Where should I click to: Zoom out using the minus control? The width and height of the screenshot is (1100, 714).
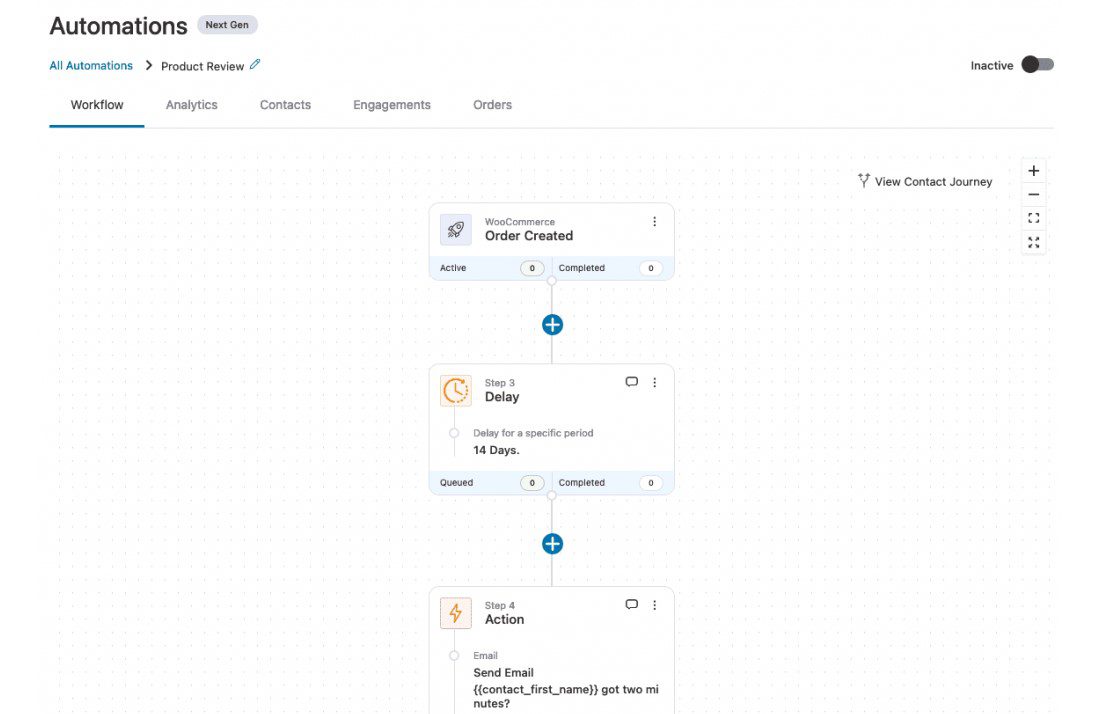(x=1033, y=193)
